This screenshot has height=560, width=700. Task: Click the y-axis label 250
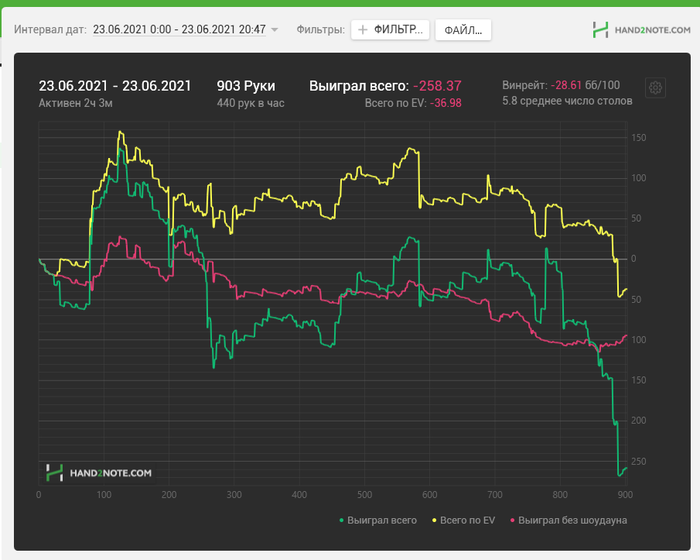click(x=638, y=461)
